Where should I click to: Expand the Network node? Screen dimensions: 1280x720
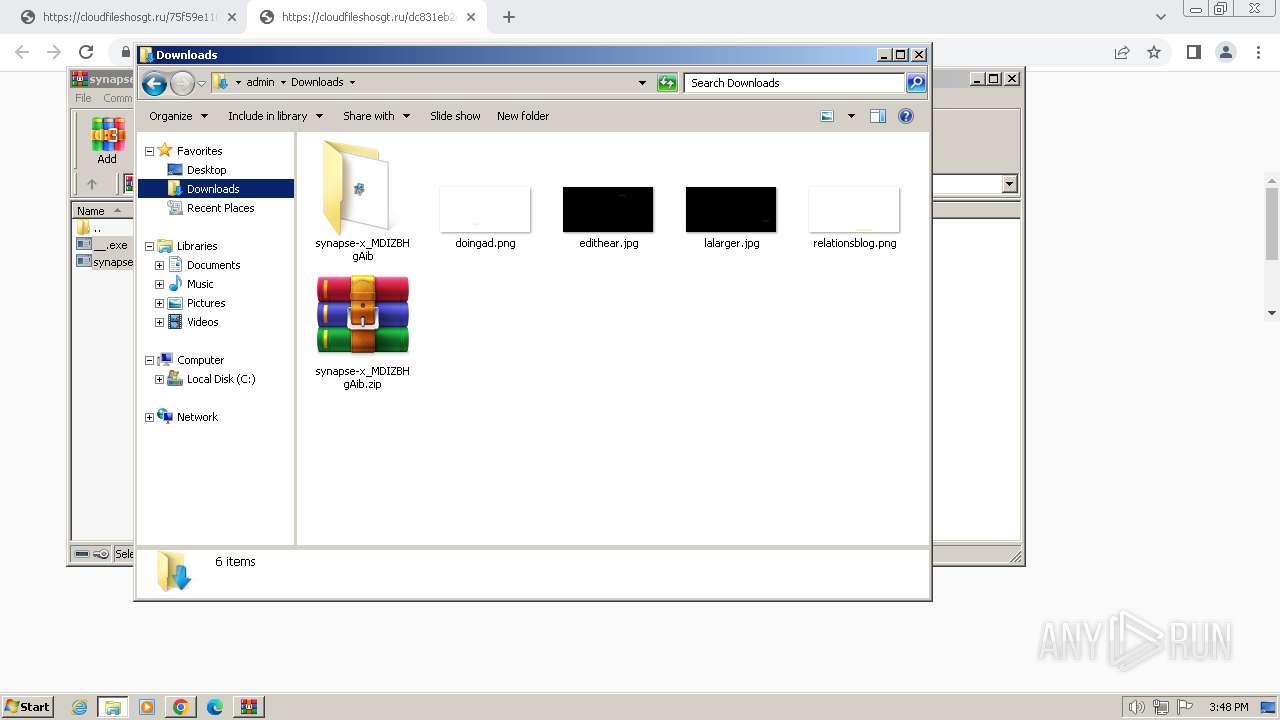[150, 417]
